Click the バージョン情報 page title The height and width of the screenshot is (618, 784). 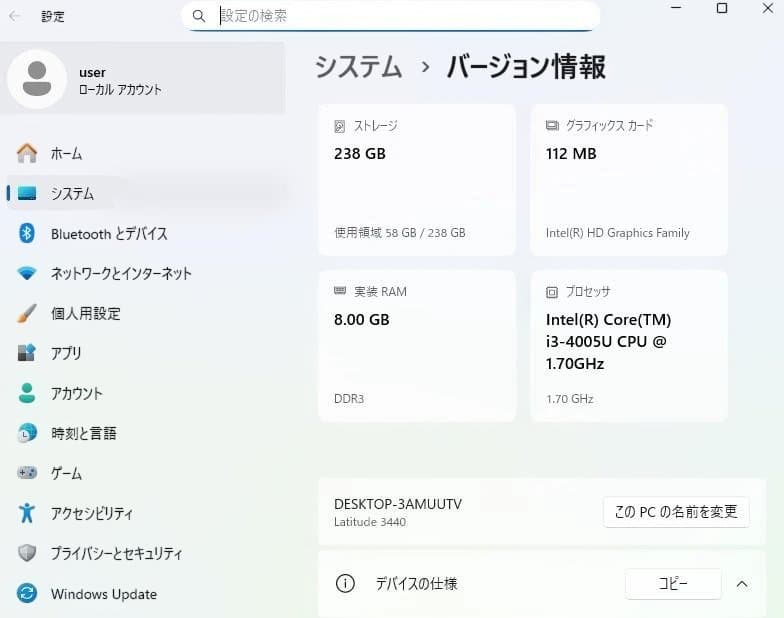(526, 66)
